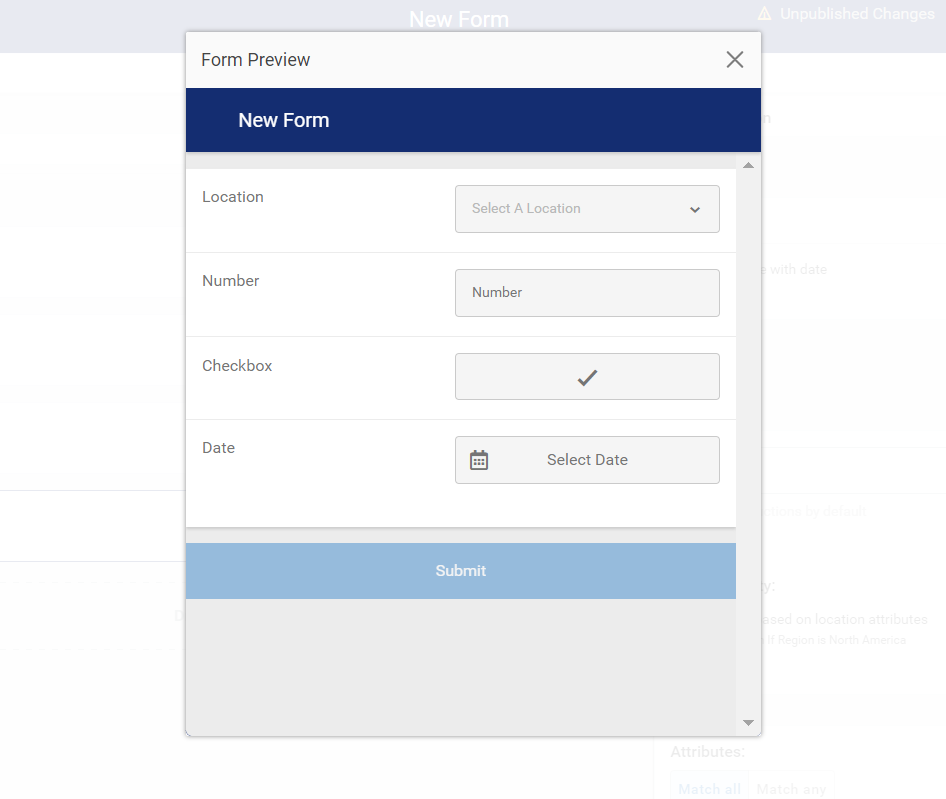Click the chevron on the Location dropdown
Image resolution: width=946 pixels, height=799 pixels.
pyautogui.click(x=694, y=210)
